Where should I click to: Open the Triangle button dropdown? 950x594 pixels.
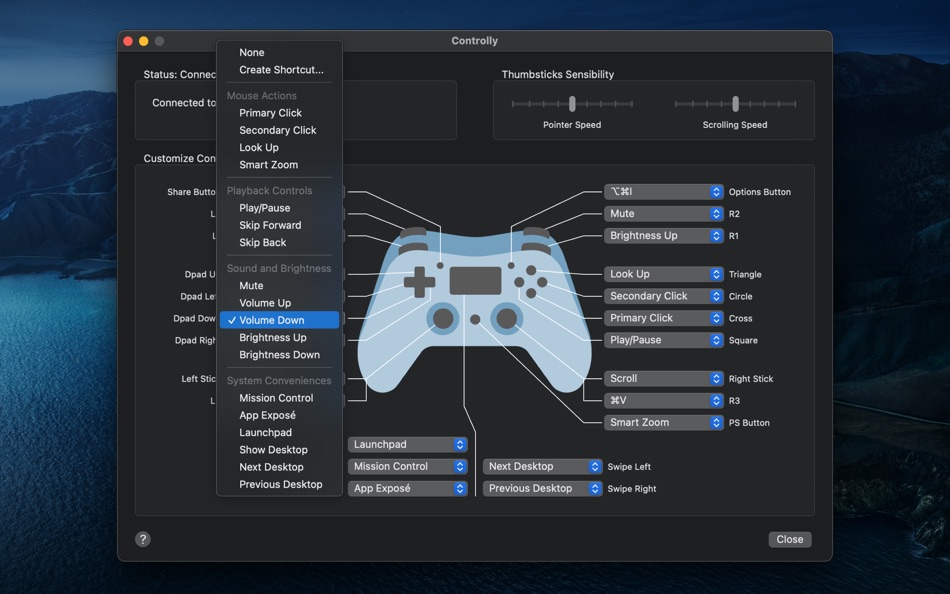[x=663, y=274]
